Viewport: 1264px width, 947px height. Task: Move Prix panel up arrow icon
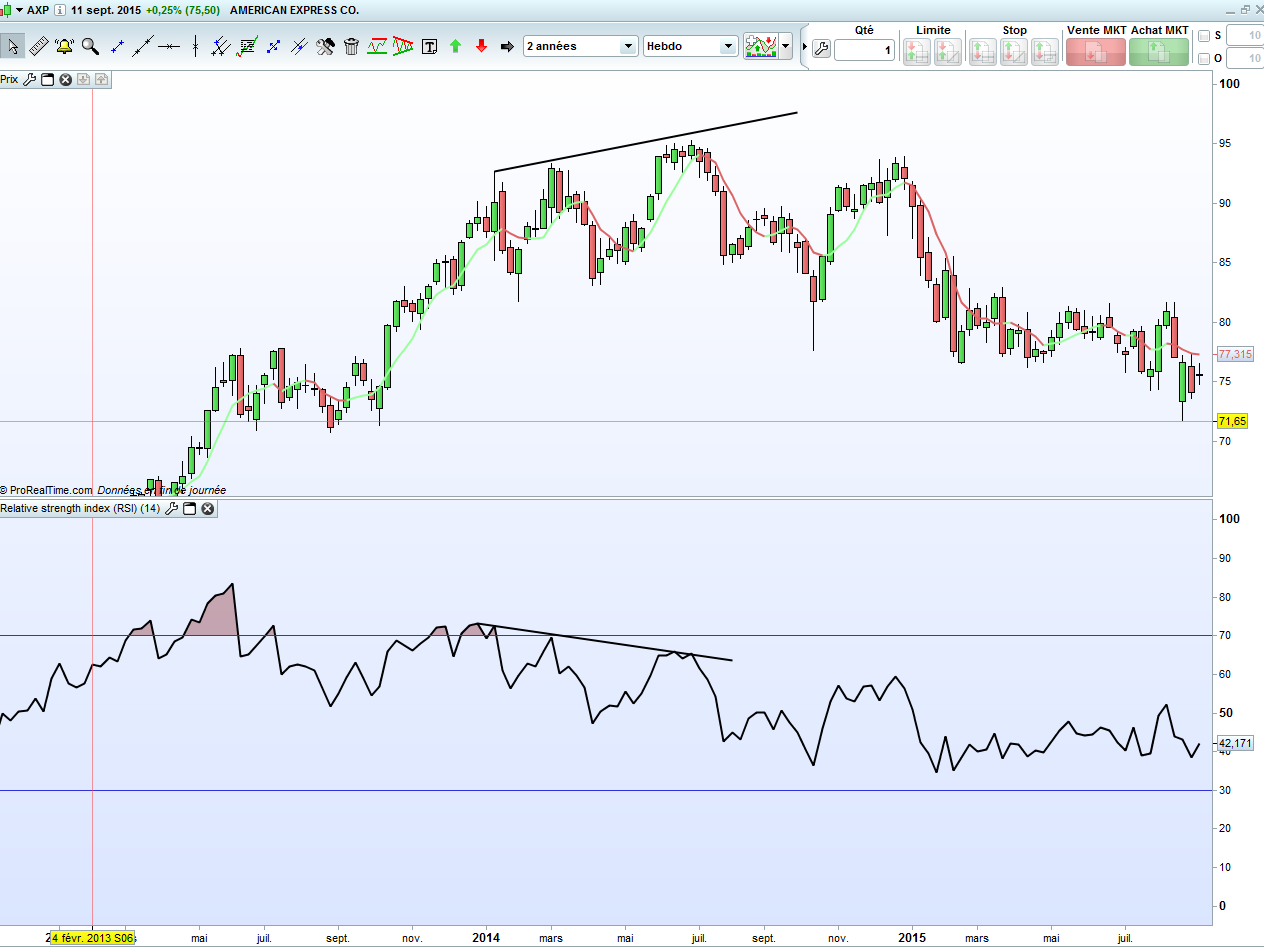102,79
